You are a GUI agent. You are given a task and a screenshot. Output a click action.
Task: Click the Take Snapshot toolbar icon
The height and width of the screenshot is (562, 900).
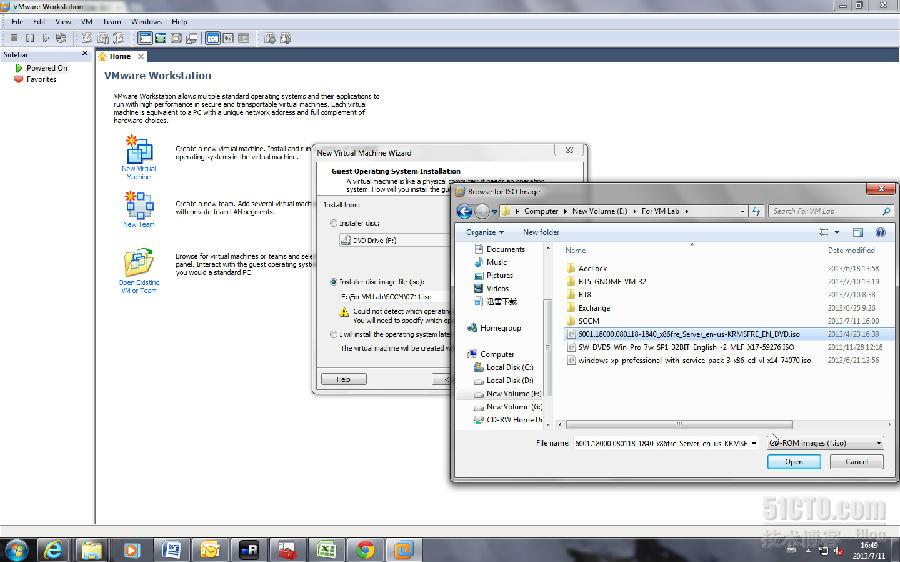pos(87,38)
